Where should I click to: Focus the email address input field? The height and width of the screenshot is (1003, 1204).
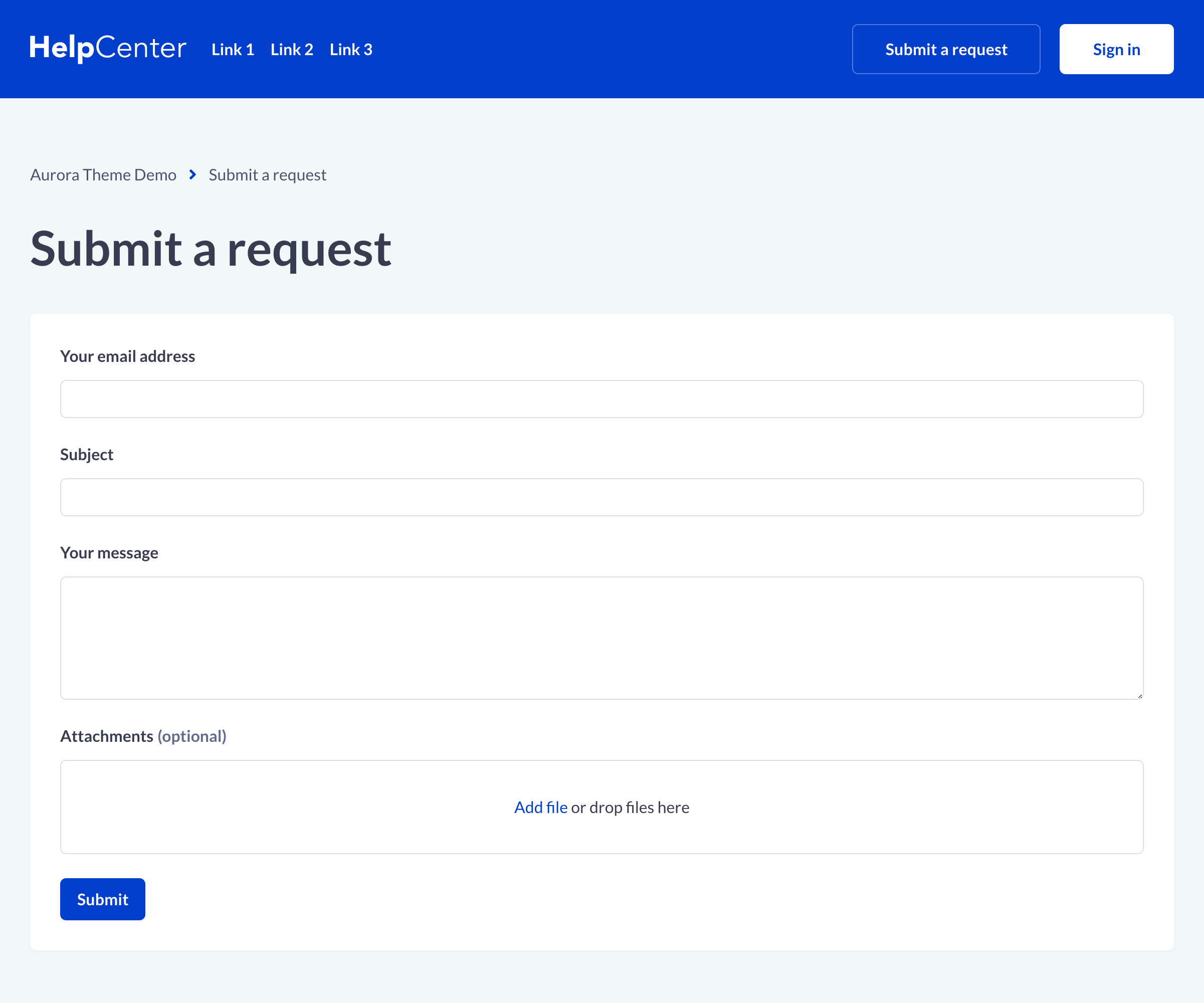pos(601,399)
